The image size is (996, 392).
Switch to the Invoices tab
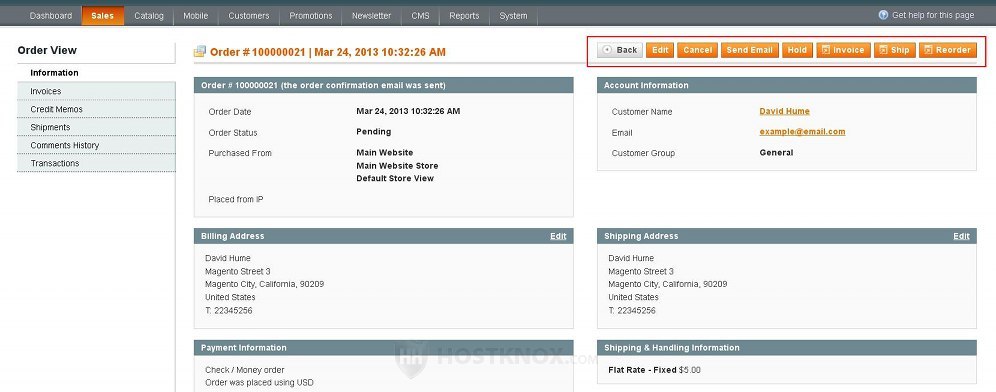tap(96, 91)
